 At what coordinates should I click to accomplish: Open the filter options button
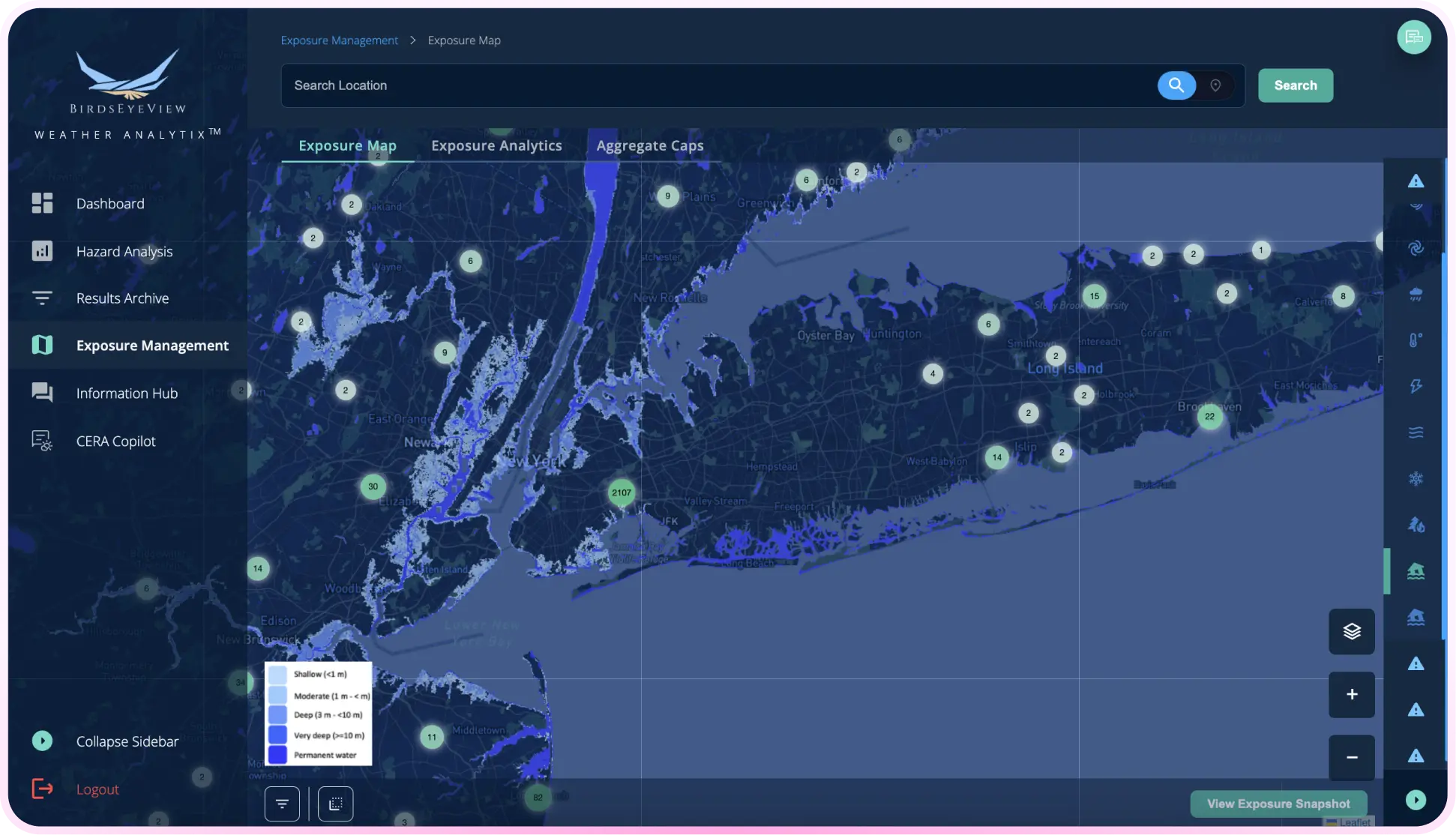coord(282,804)
